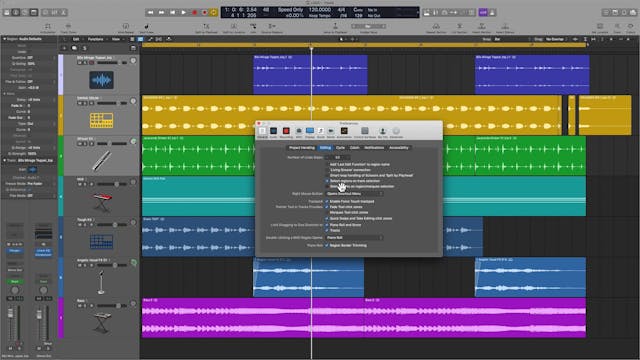Open Editors with the scissors button

64,13
